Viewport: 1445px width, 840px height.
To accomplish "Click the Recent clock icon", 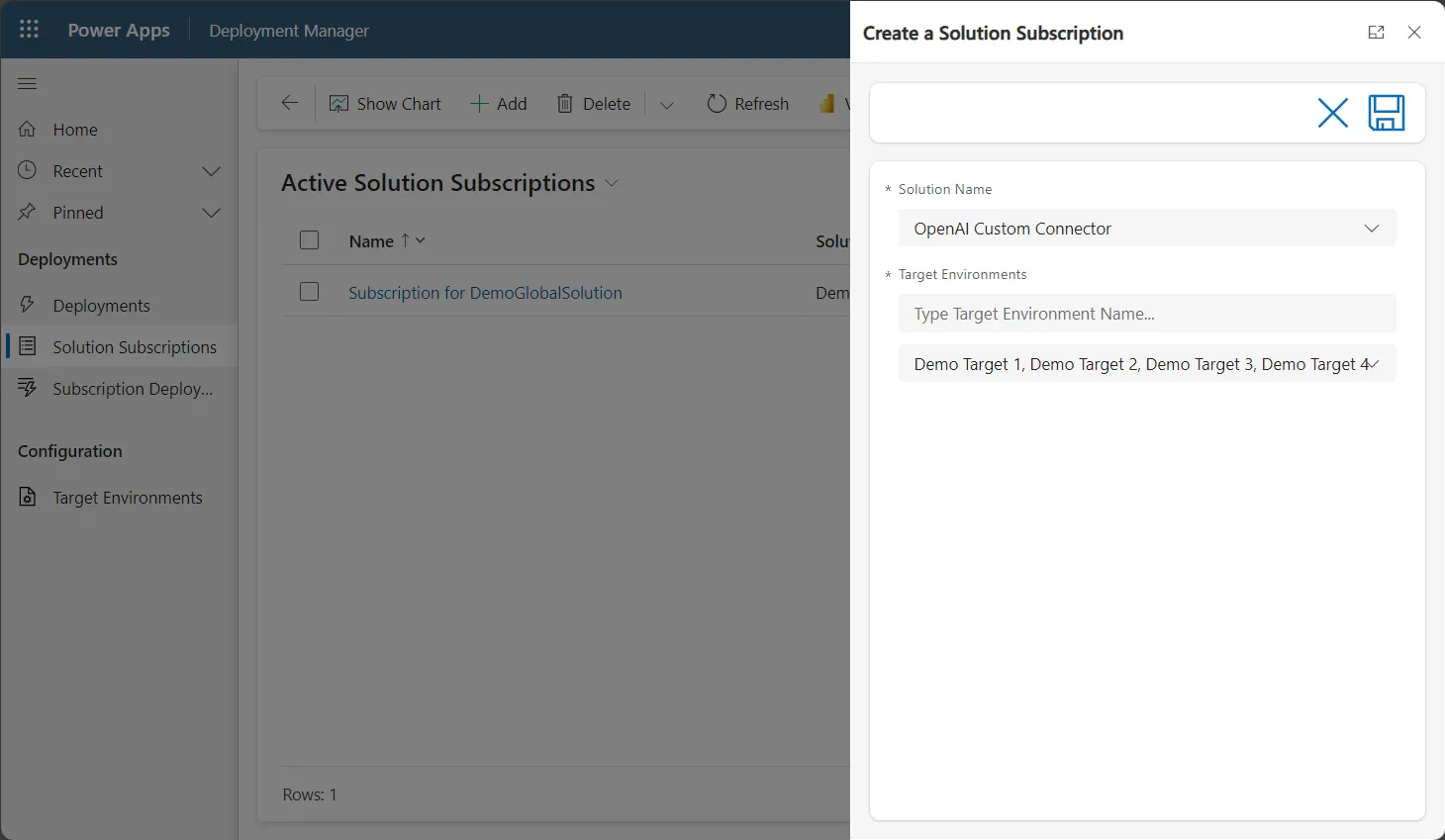I will pos(28,171).
